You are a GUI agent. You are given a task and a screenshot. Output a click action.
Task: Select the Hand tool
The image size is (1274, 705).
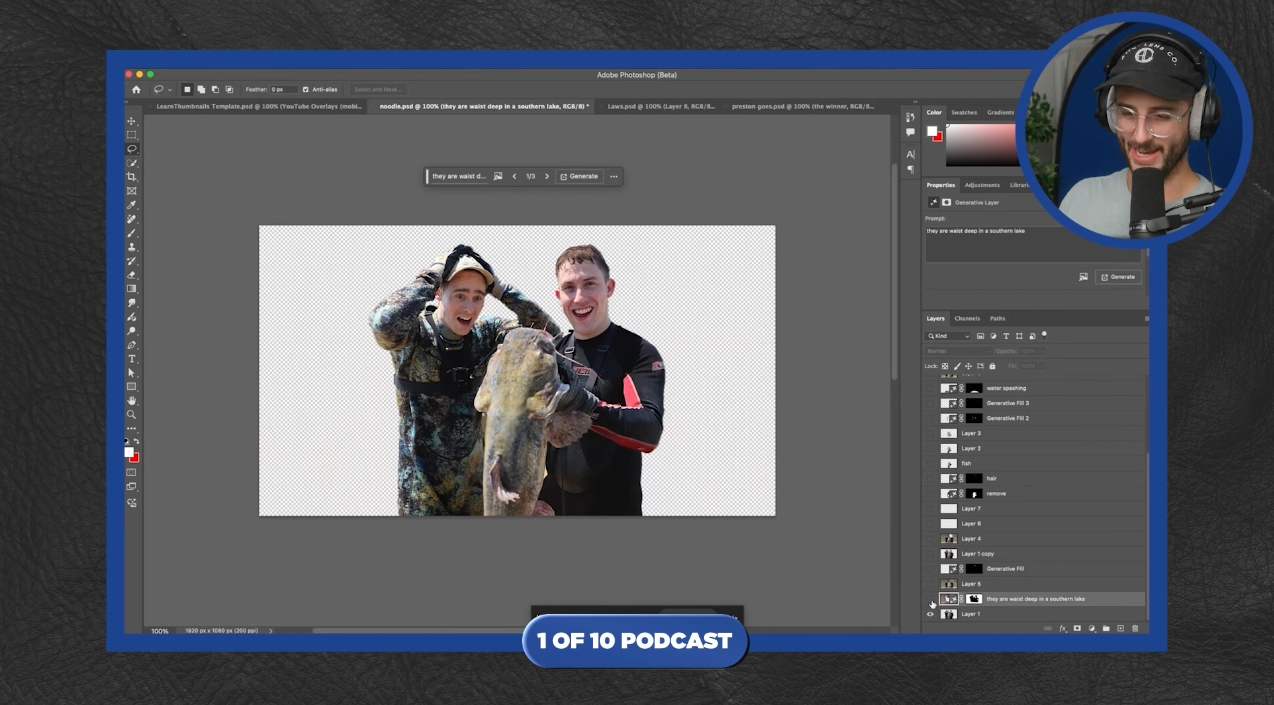coord(131,401)
